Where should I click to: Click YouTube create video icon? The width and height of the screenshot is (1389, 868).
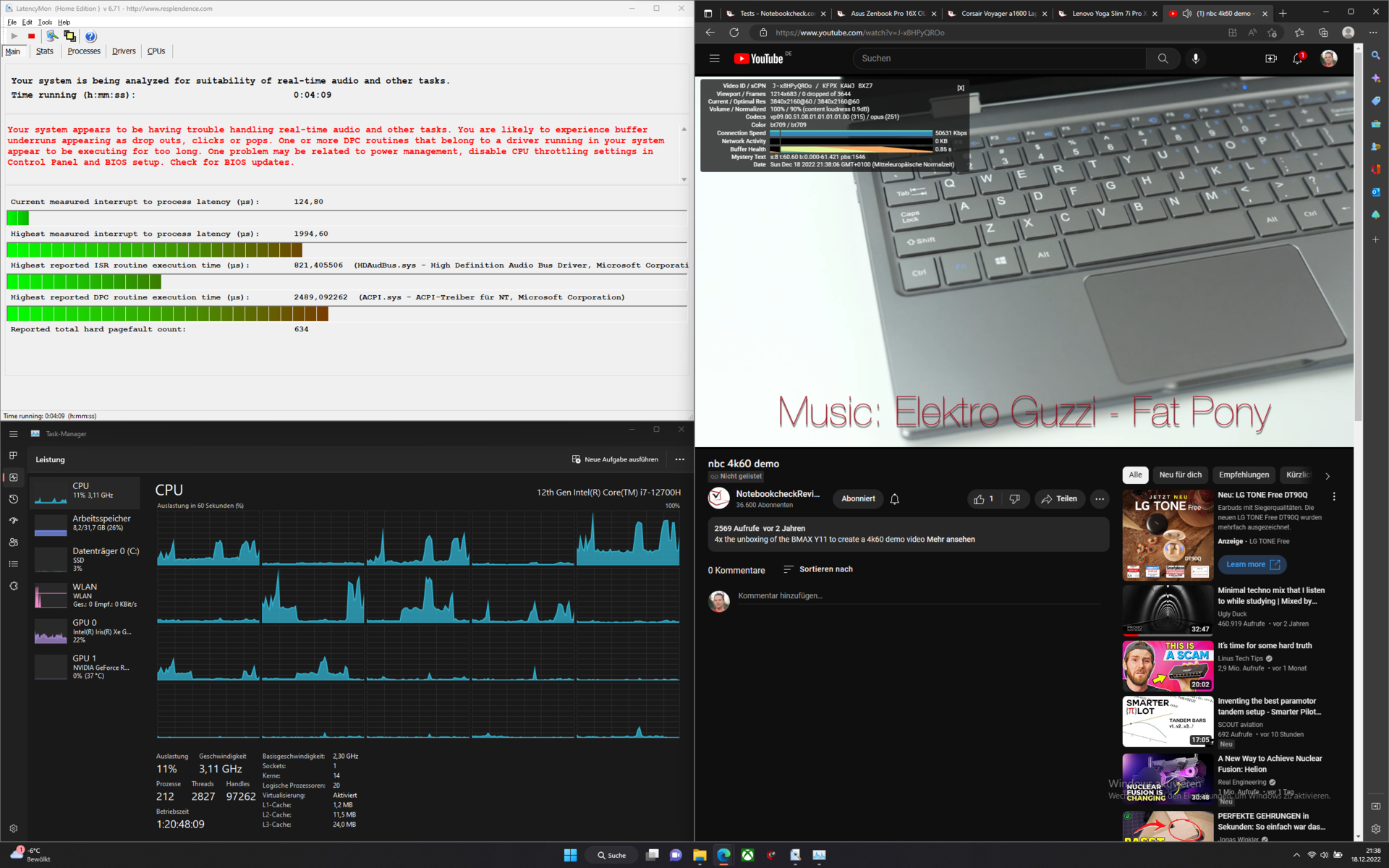tap(1270, 59)
